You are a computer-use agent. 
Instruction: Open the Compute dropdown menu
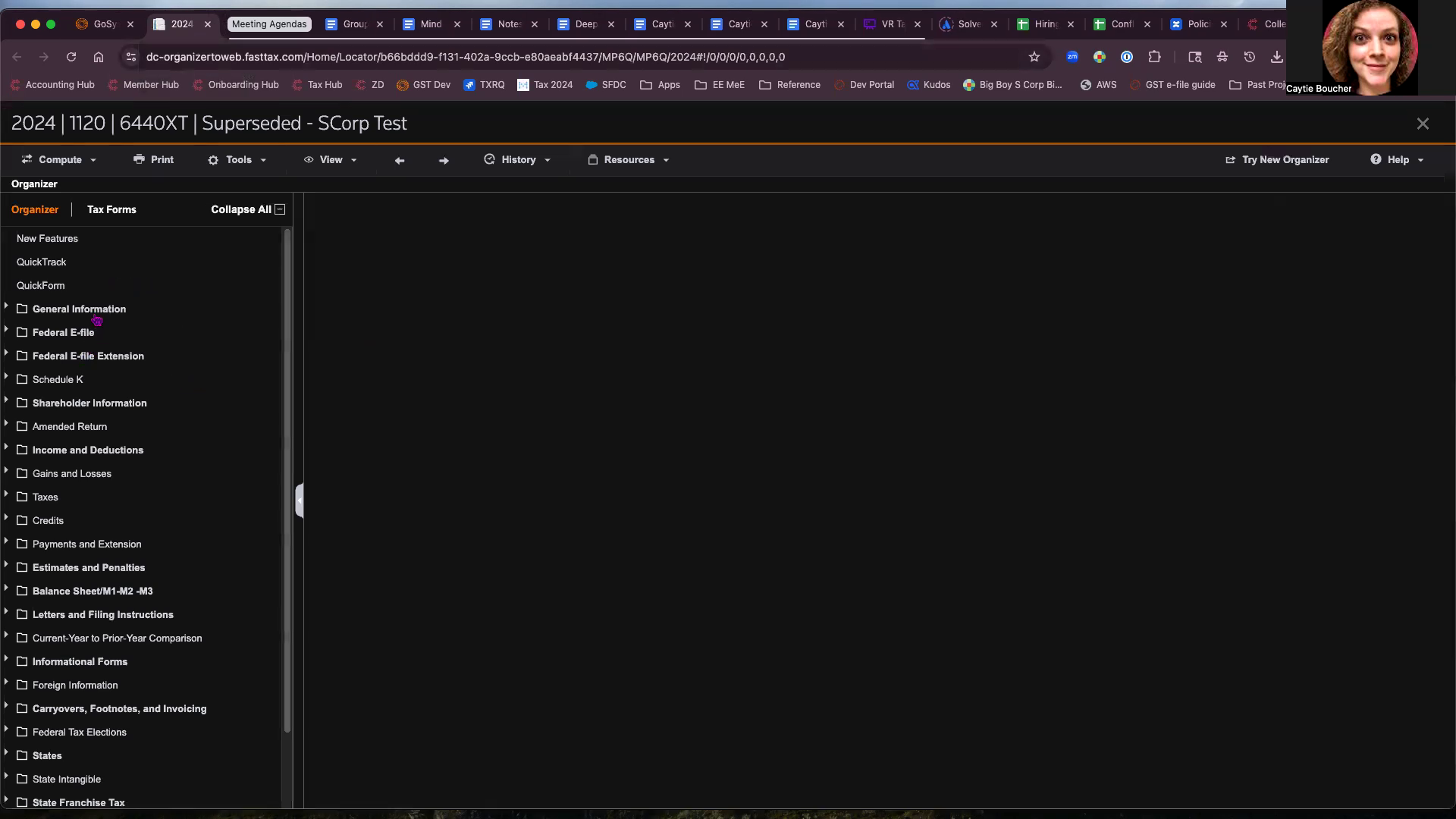(59, 160)
